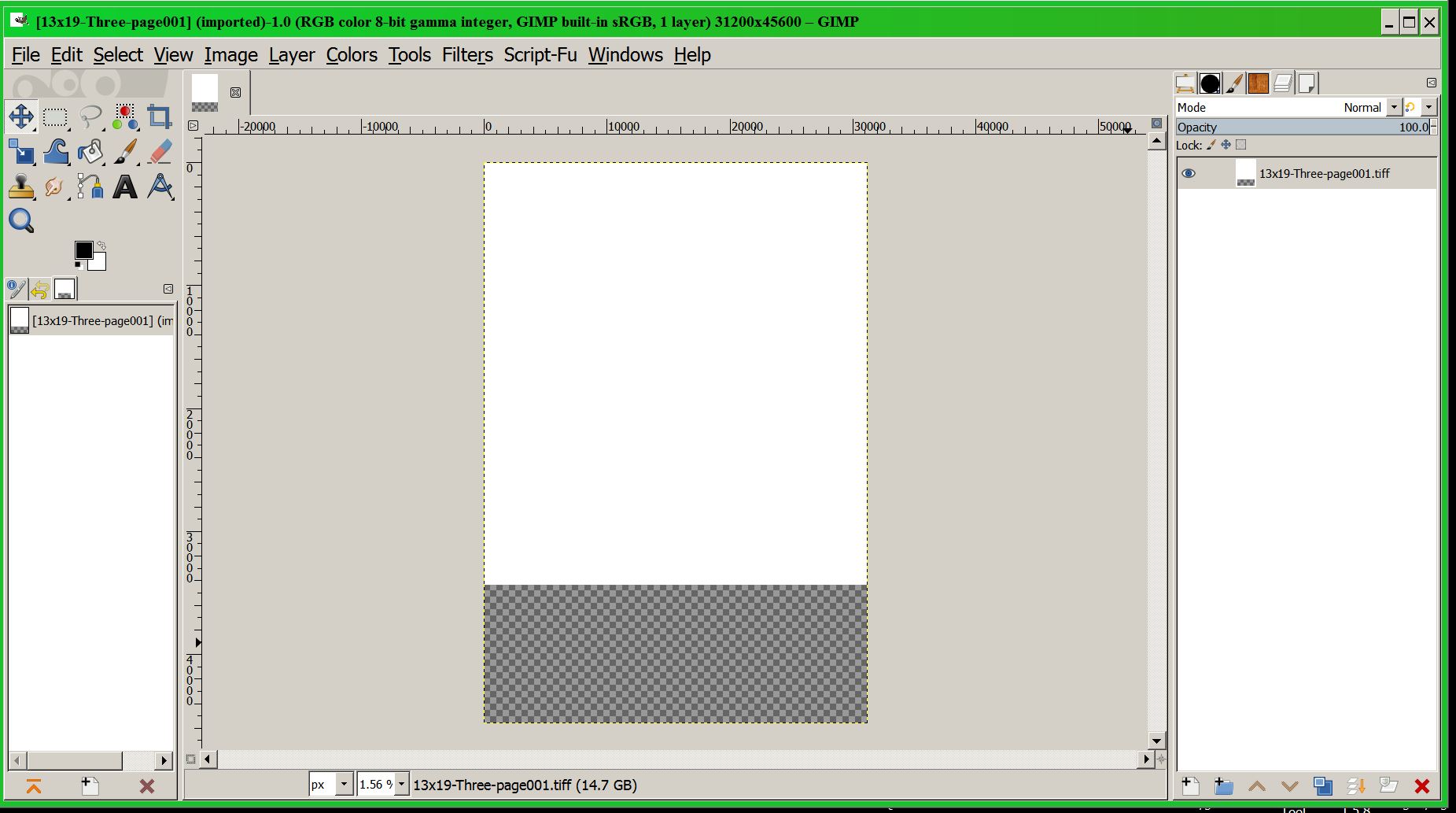Toggle lock pixels for the layer

click(1211, 145)
